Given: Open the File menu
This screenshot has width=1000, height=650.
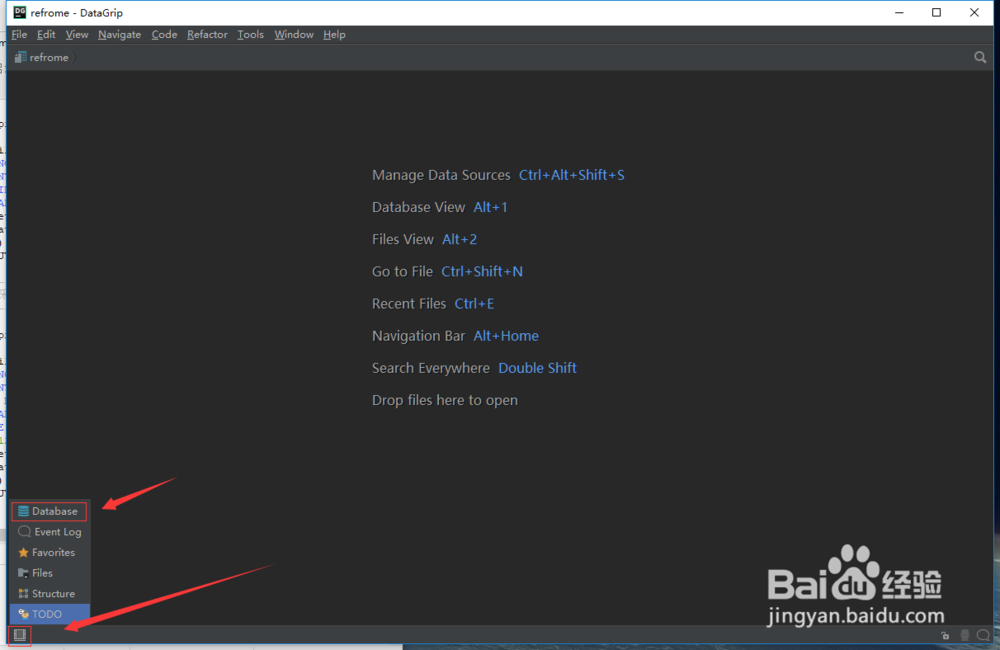Looking at the screenshot, I should [19, 34].
